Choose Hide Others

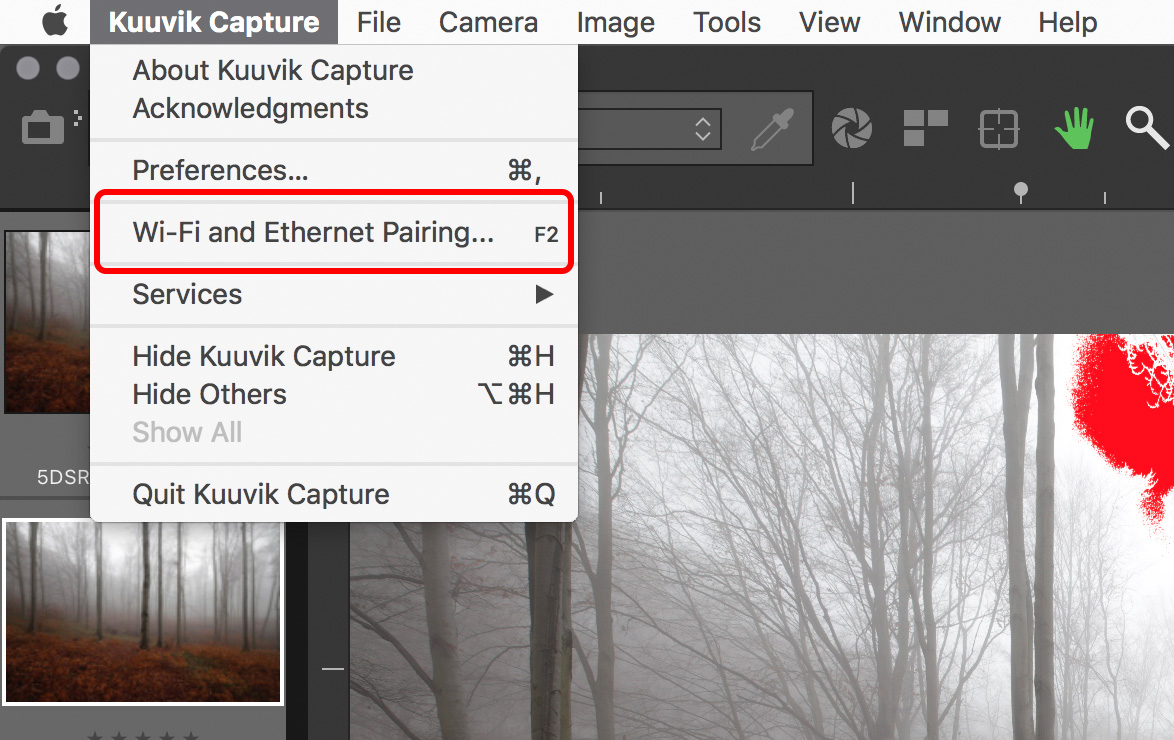[334, 395]
